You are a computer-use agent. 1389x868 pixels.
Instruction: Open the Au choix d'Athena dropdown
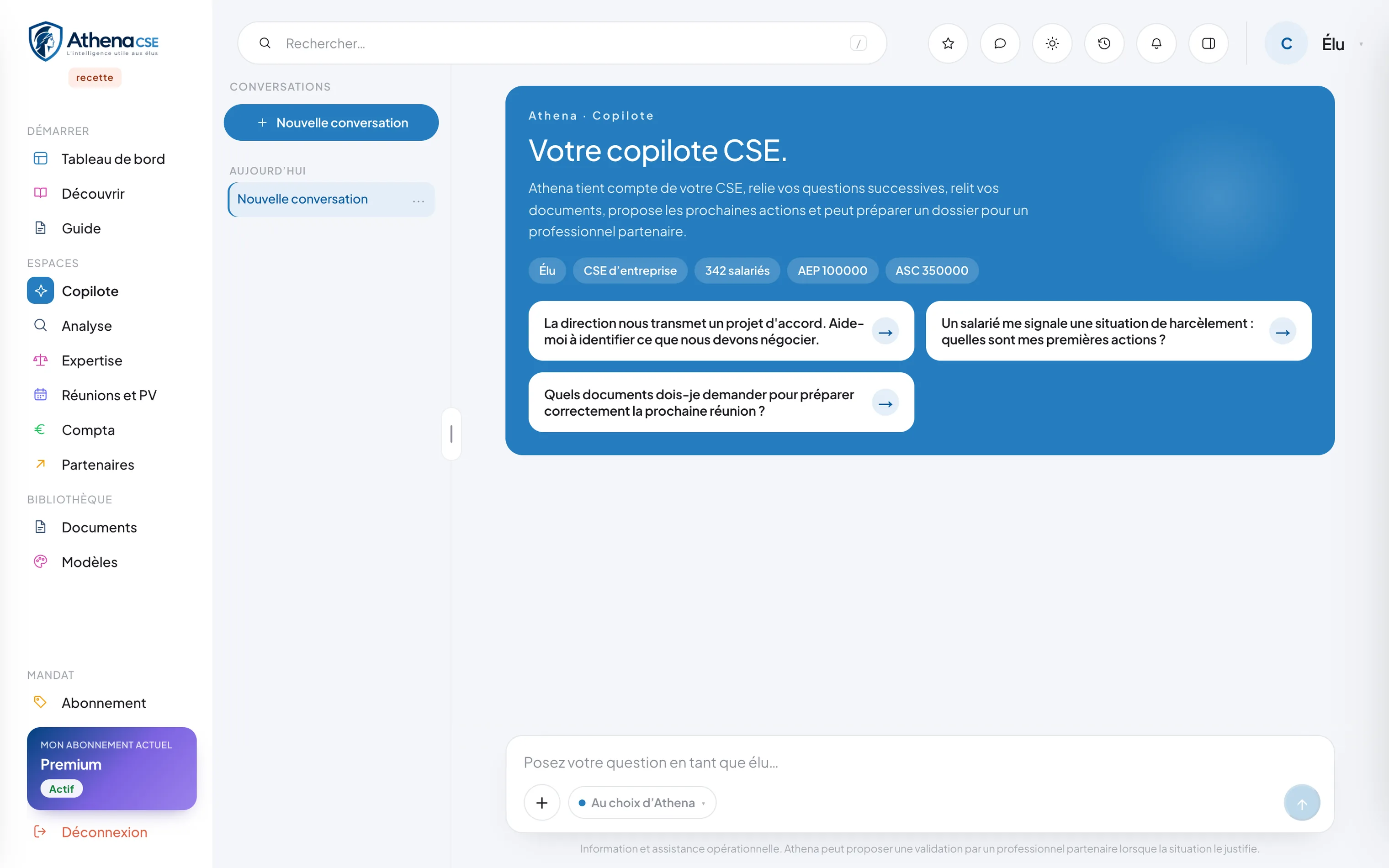(642, 803)
